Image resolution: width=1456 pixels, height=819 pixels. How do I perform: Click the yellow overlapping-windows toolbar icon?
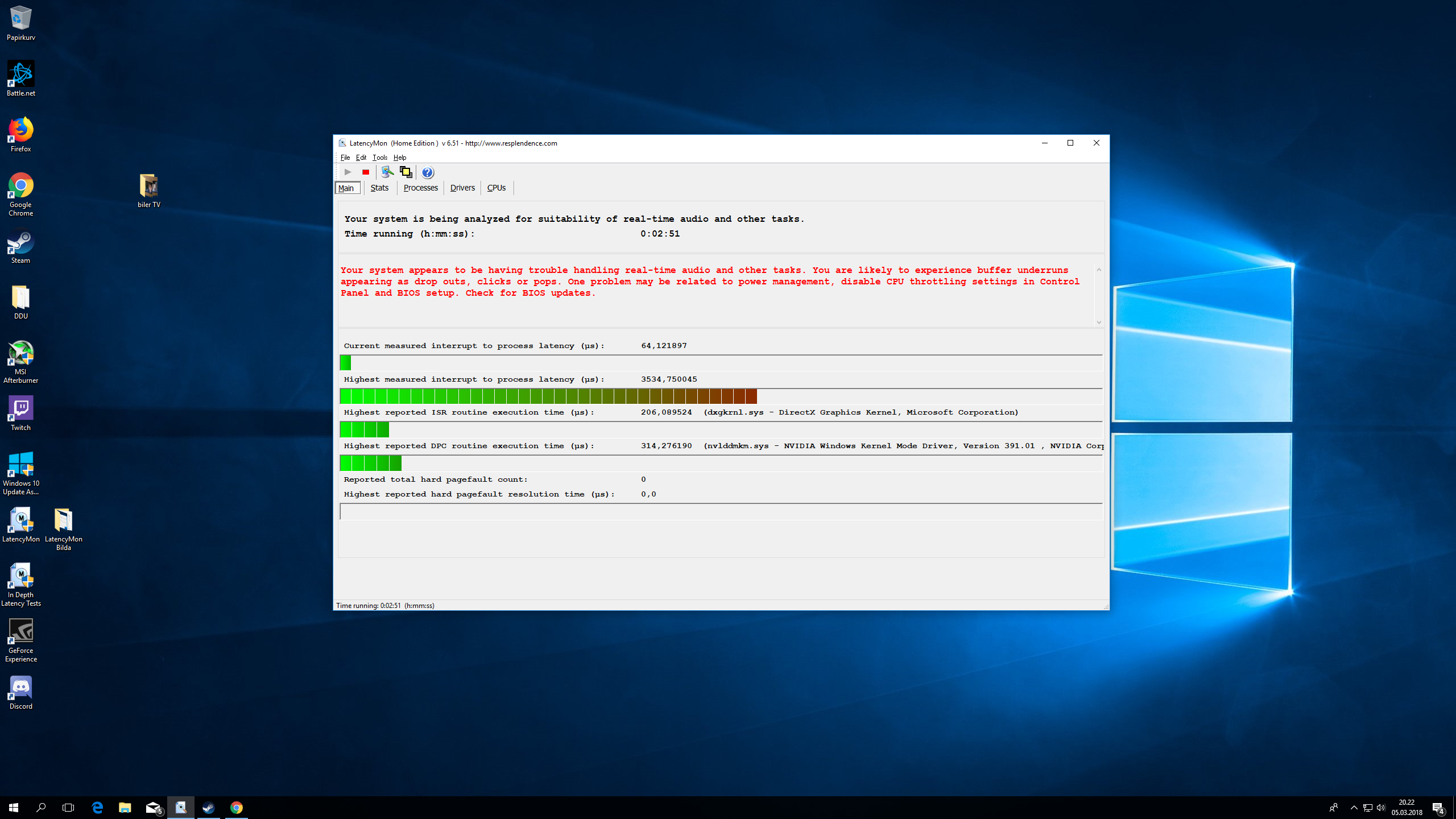click(x=406, y=172)
